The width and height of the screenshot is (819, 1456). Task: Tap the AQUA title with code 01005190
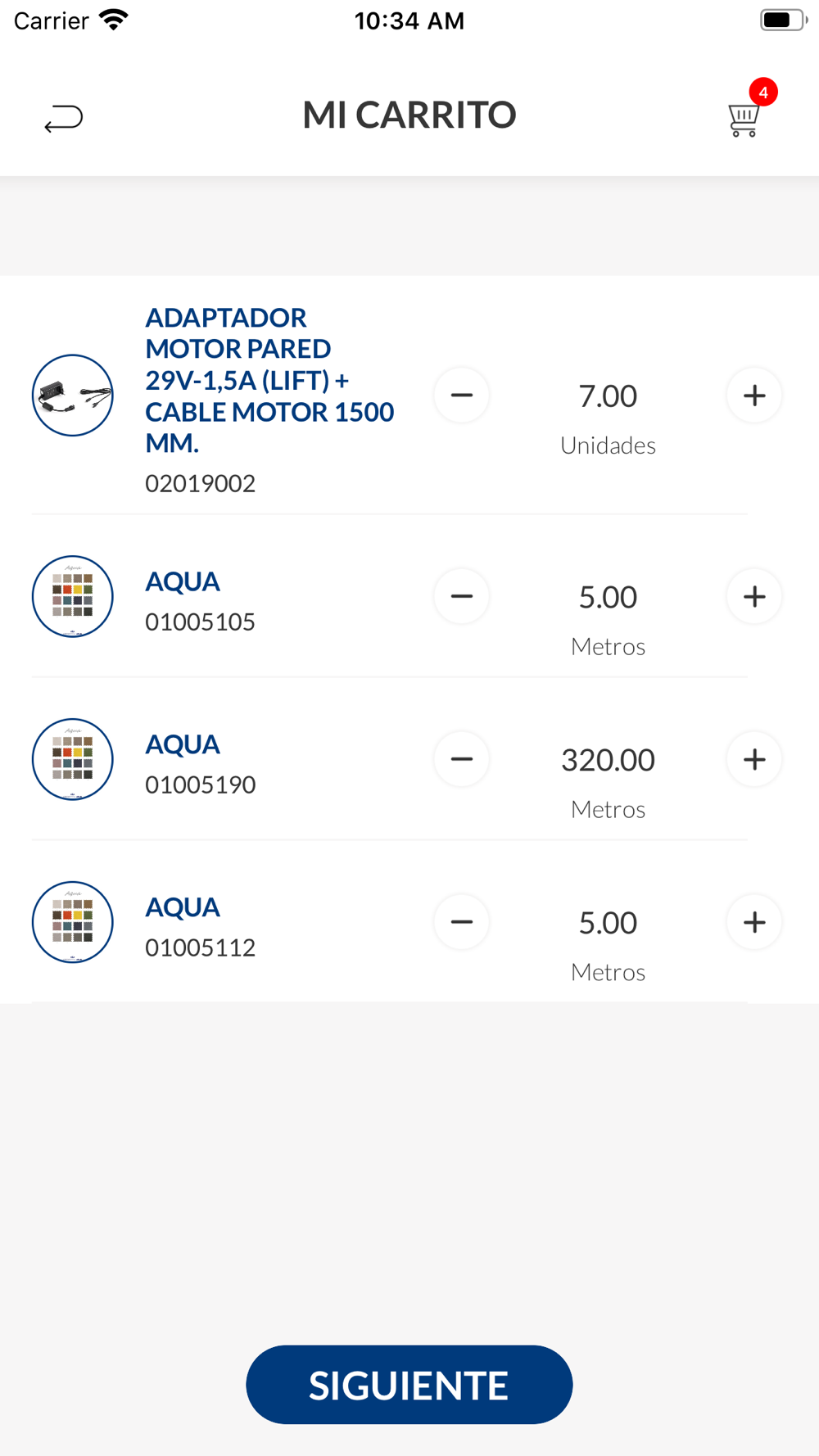tap(183, 744)
